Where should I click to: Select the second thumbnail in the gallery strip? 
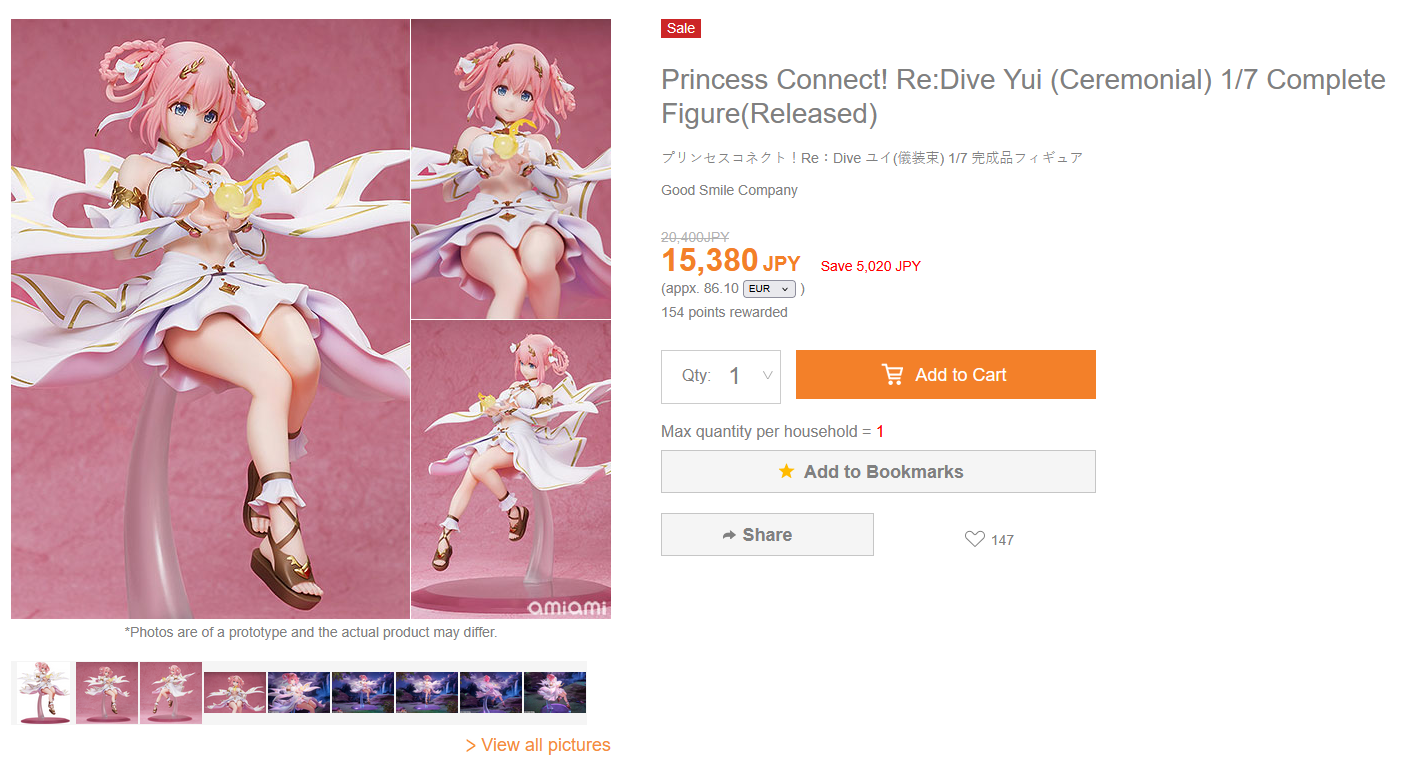pyautogui.click(x=107, y=692)
